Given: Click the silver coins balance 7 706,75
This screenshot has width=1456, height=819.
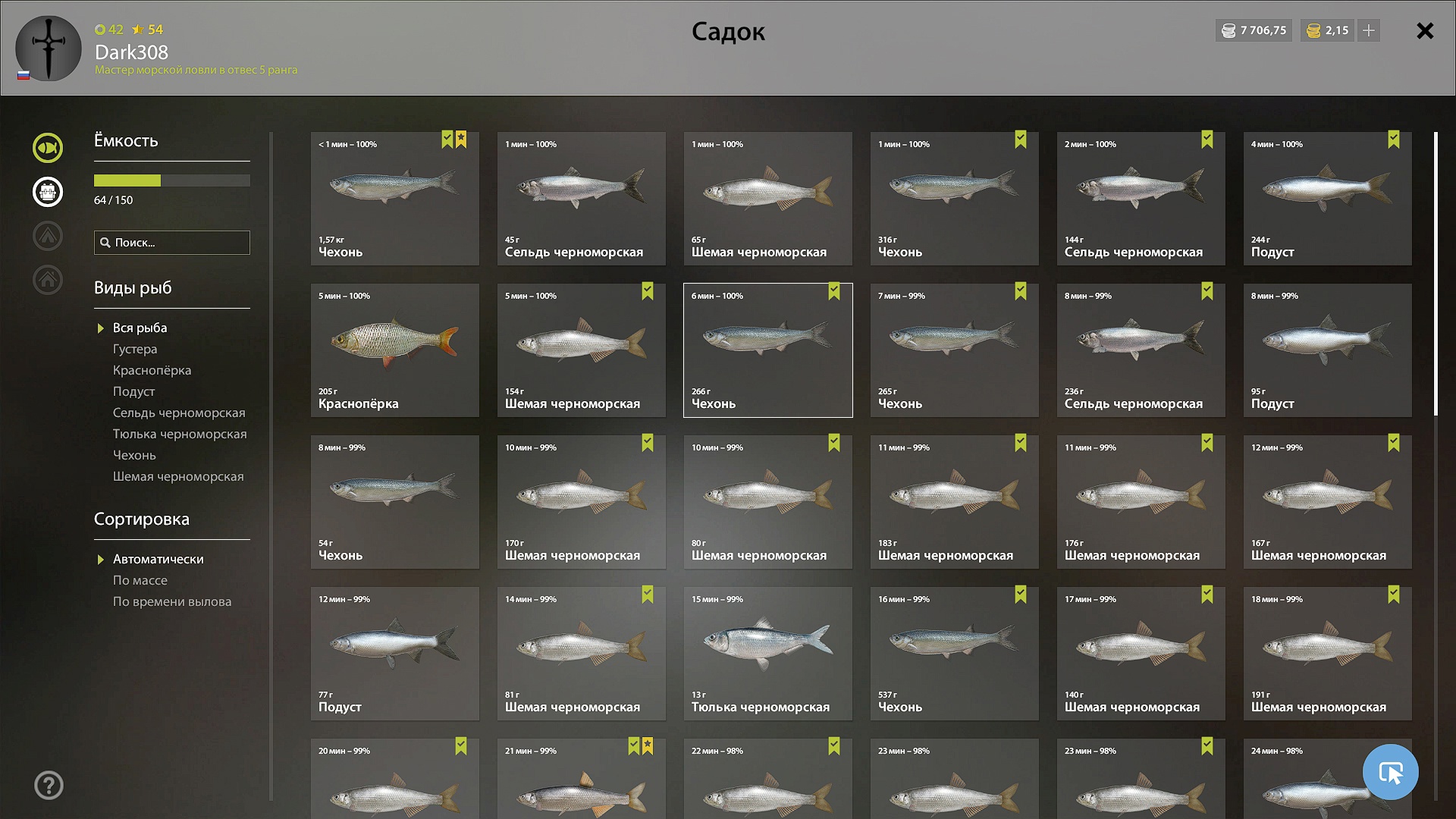Looking at the screenshot, I should (x=1254, y=30).
